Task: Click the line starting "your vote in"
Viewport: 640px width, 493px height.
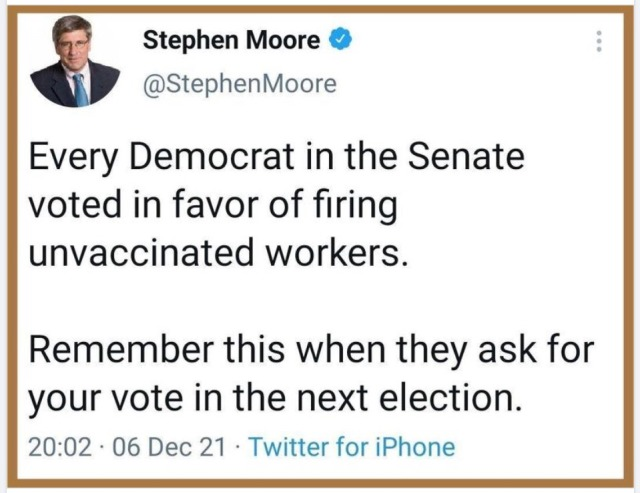Action: pyautogui.click(x=275, y=398)
